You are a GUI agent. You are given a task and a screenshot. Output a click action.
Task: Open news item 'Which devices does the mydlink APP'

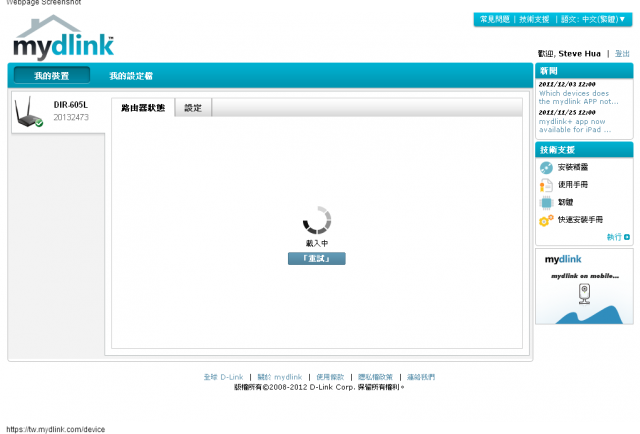coord(578,97)
